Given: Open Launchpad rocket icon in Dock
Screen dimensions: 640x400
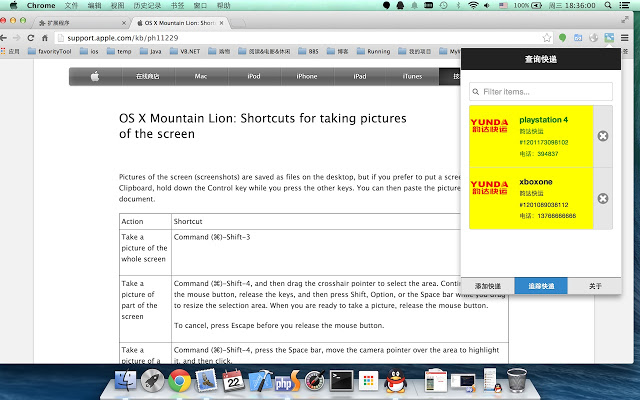Looking at the screenshot, I should [152, 380].
